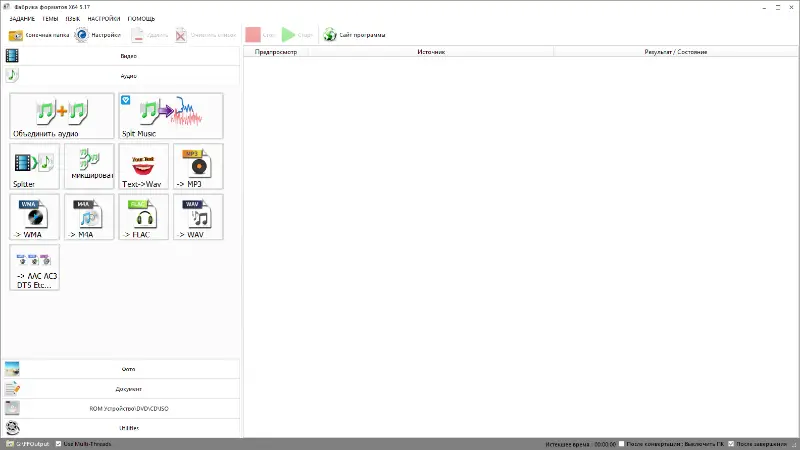Choose the -> M4A conversion tile
Screen dimensions: 800x450
pos(89,217)
